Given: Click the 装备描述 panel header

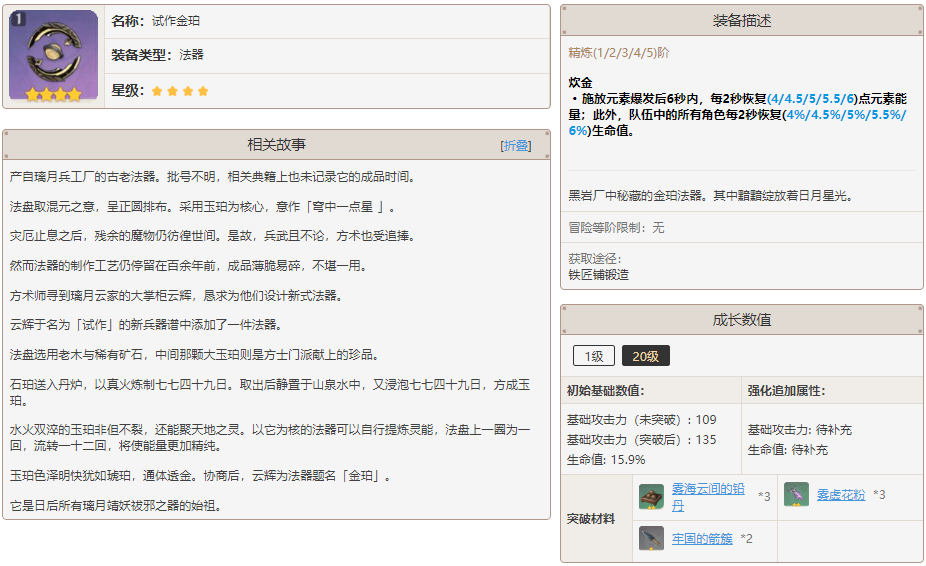Looking at the screenshot, I should [x=742, y=21].
